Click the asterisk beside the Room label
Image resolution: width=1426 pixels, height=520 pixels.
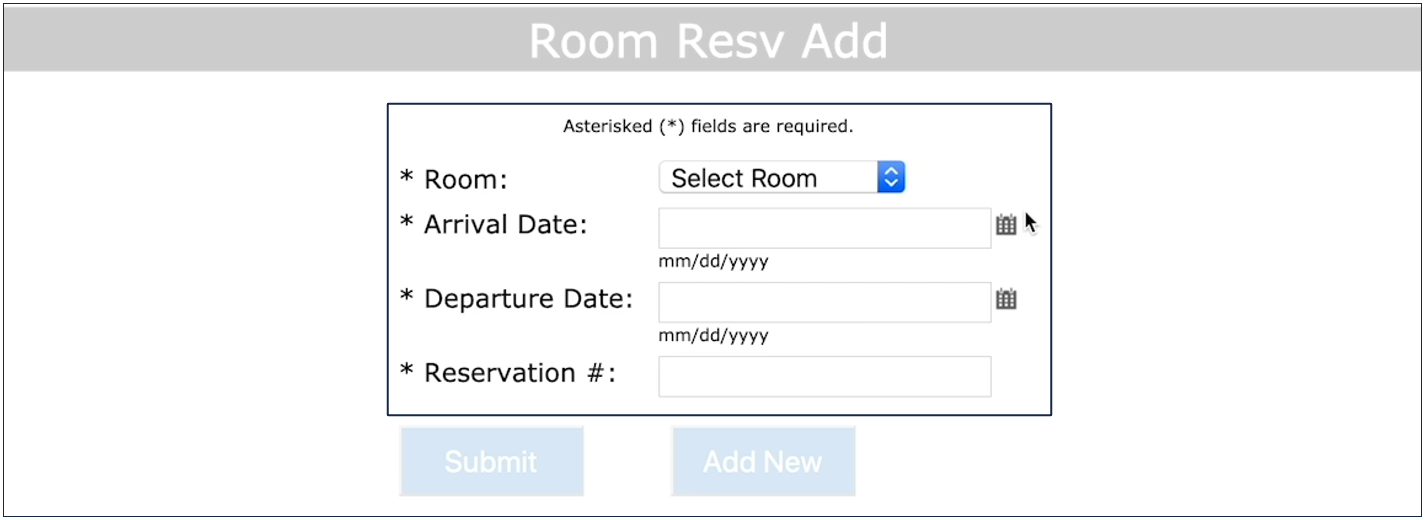[407, 178]
